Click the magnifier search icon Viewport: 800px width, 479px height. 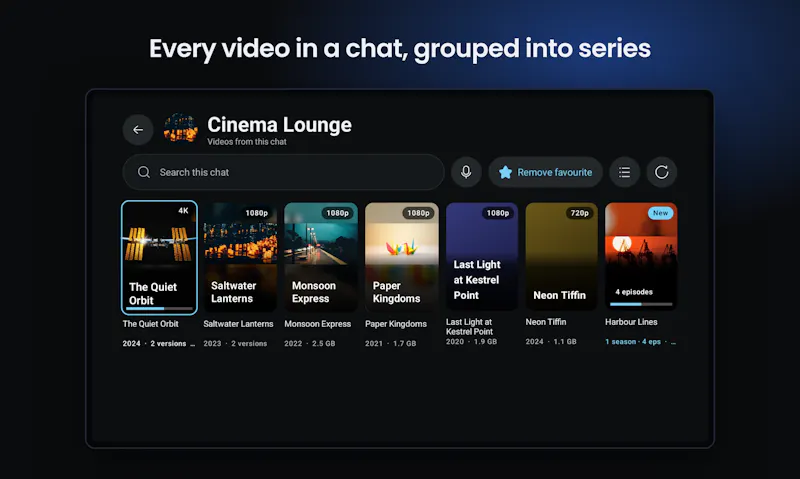coord(144,172)
